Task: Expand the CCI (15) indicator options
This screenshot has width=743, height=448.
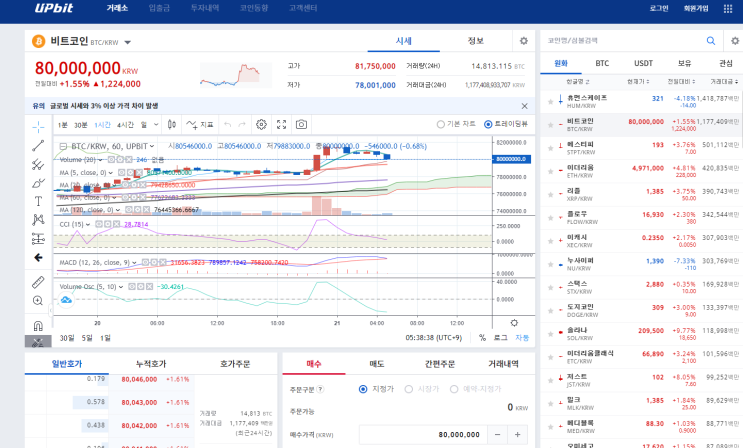Action: [88, 224]
